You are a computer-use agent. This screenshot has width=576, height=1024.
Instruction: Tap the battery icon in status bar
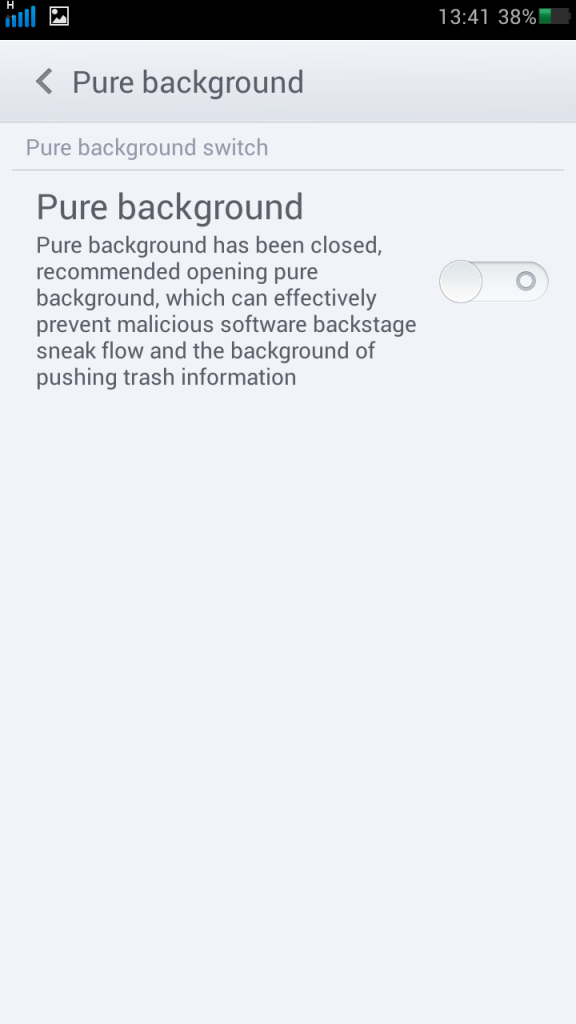coord(554,16)
